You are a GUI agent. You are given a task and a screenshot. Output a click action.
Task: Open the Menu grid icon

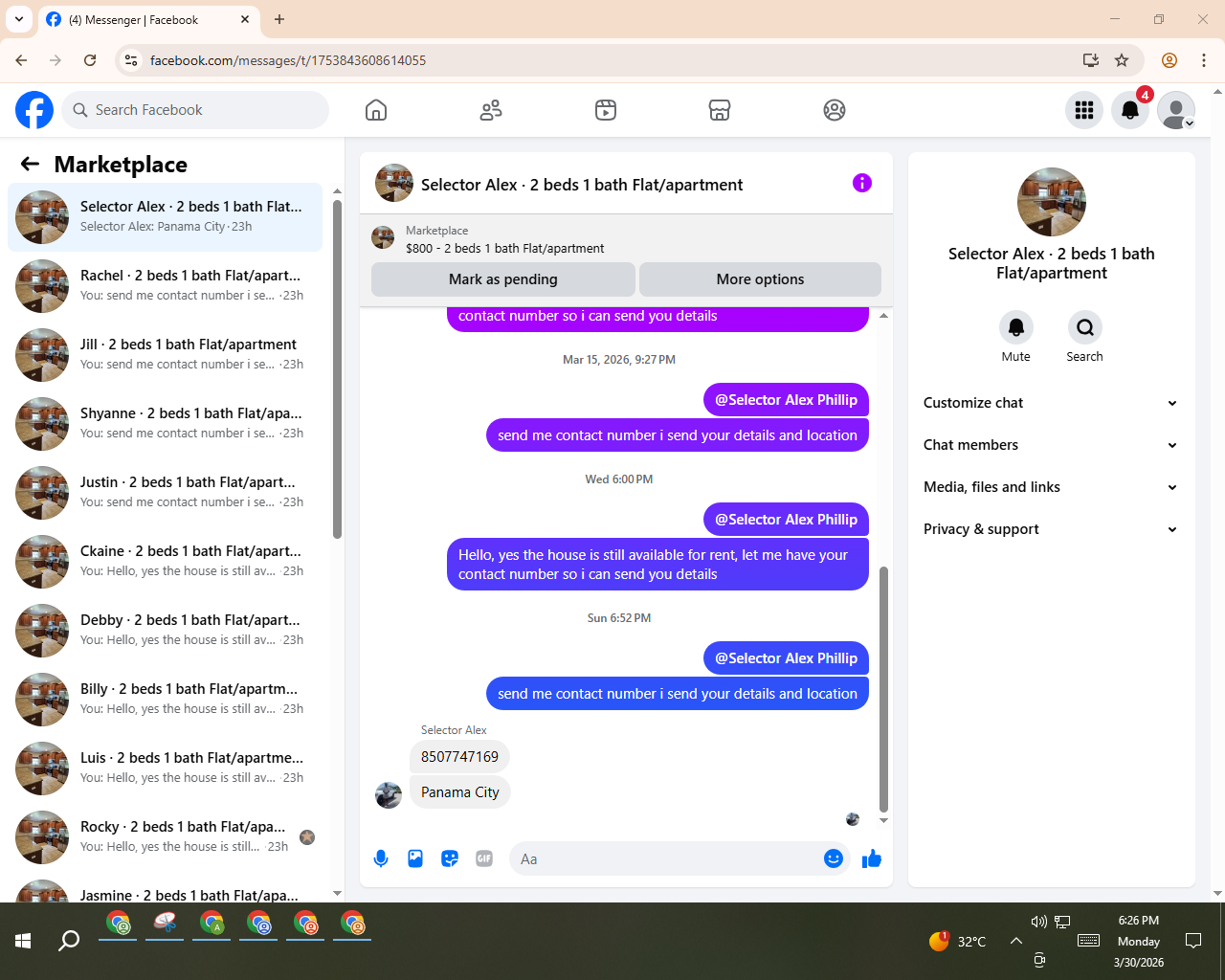click(x=1084, y=110)
